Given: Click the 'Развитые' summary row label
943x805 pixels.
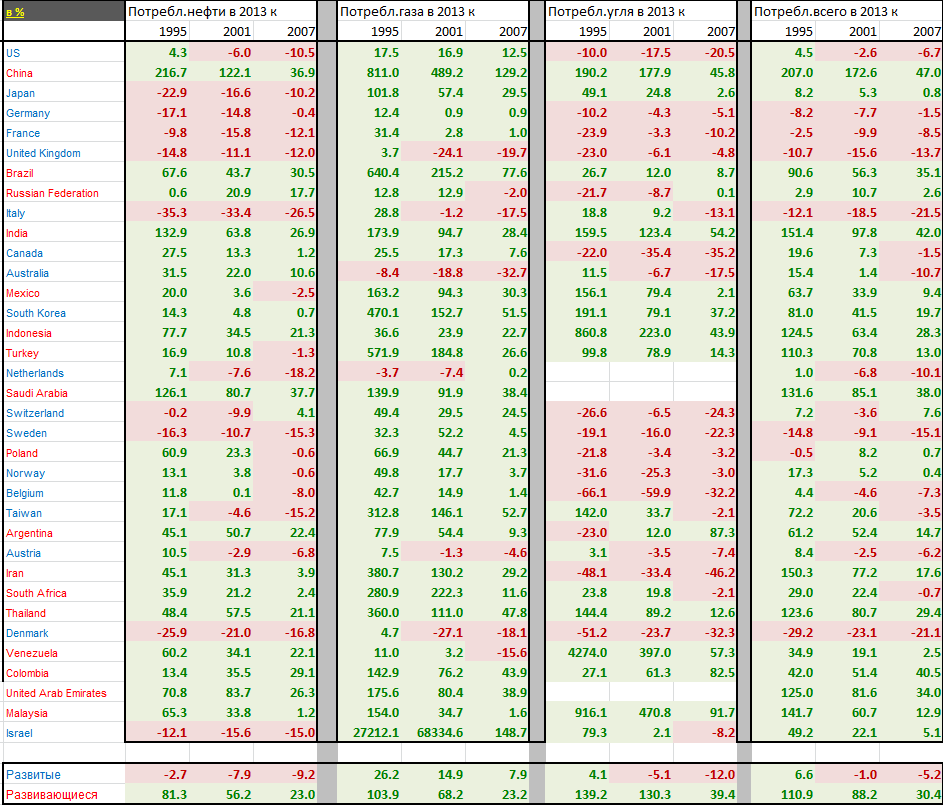Looking at the screenshot, I should [33, 775].
